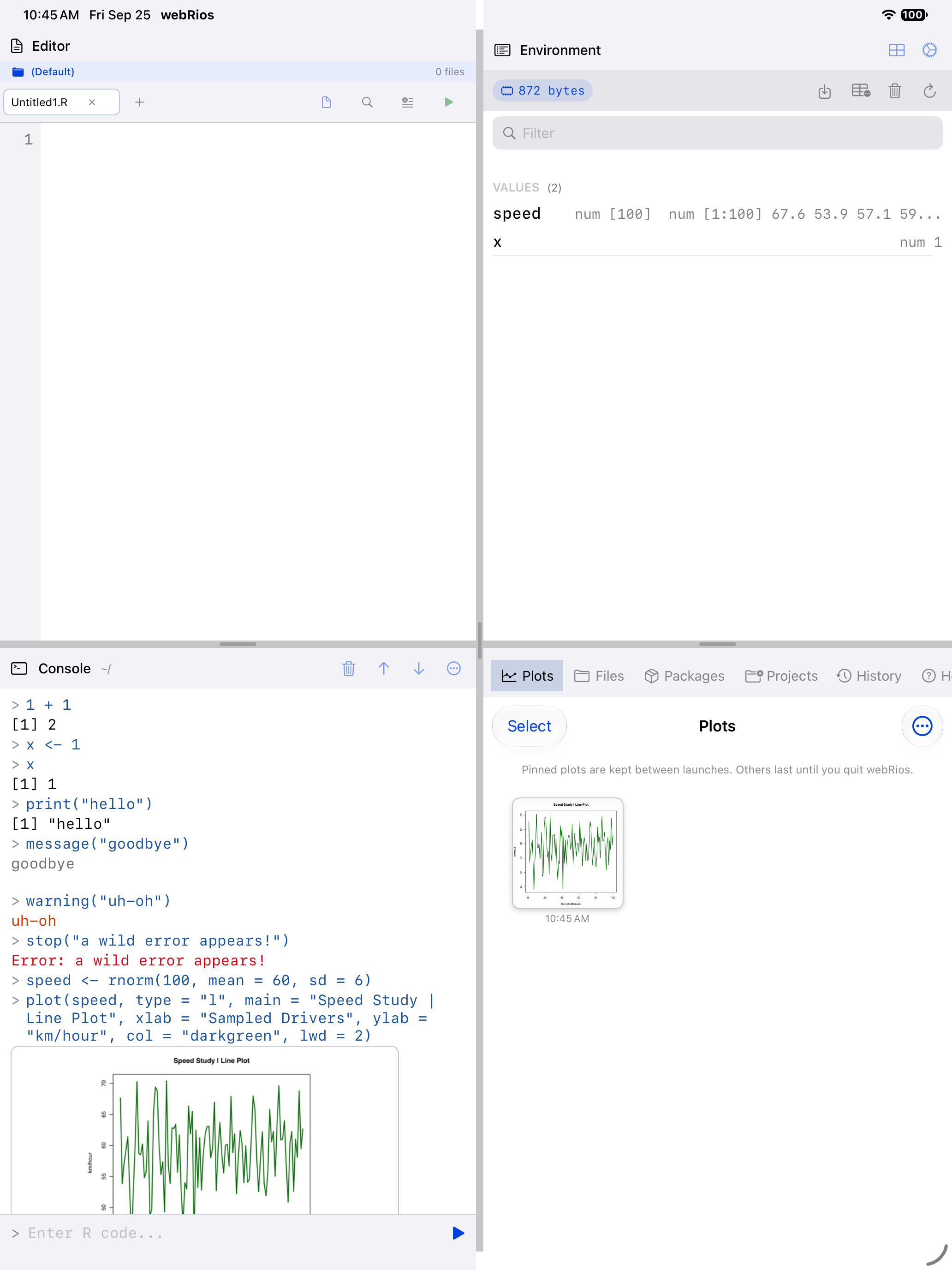This screenshot has width=952, height=1270.
Task: Open the console more options ellipsis
Action: [454, 668]
